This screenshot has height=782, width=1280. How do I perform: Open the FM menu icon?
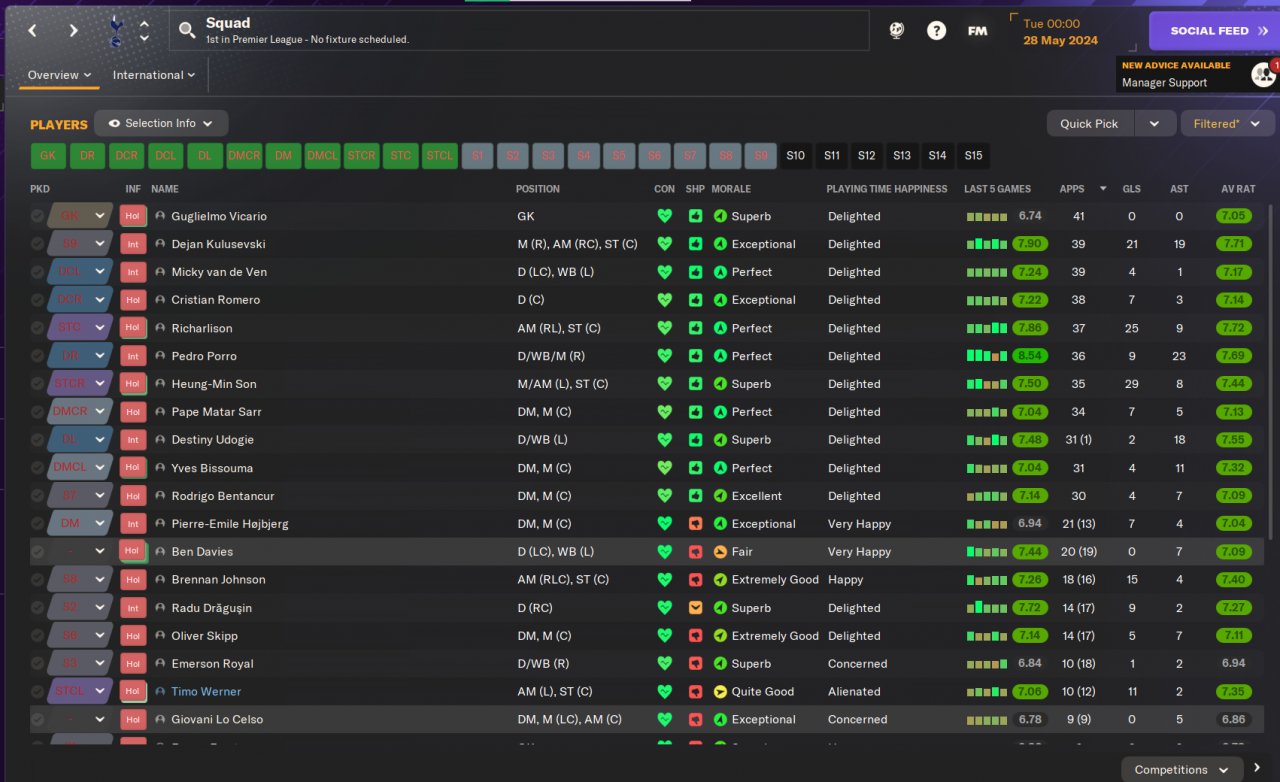(978, 31)
